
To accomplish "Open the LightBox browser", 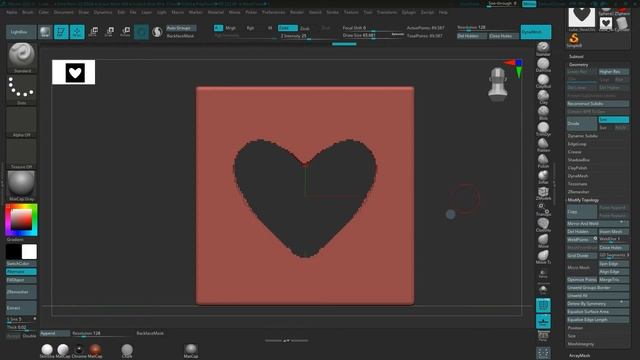I will (21, 32).
